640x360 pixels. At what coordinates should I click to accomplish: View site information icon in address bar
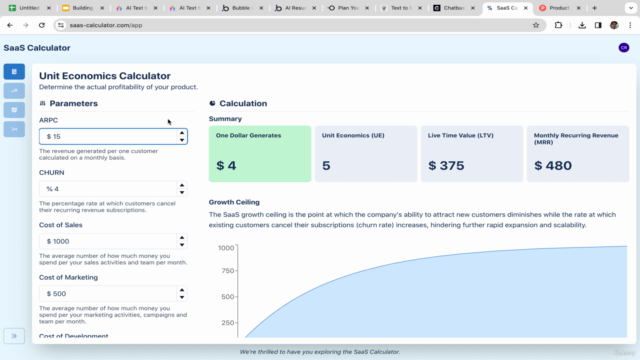point(61,25)
